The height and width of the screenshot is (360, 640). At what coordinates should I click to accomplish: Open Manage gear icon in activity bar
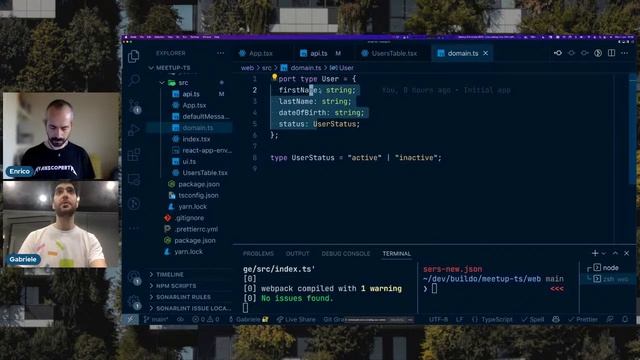[134, 302]
